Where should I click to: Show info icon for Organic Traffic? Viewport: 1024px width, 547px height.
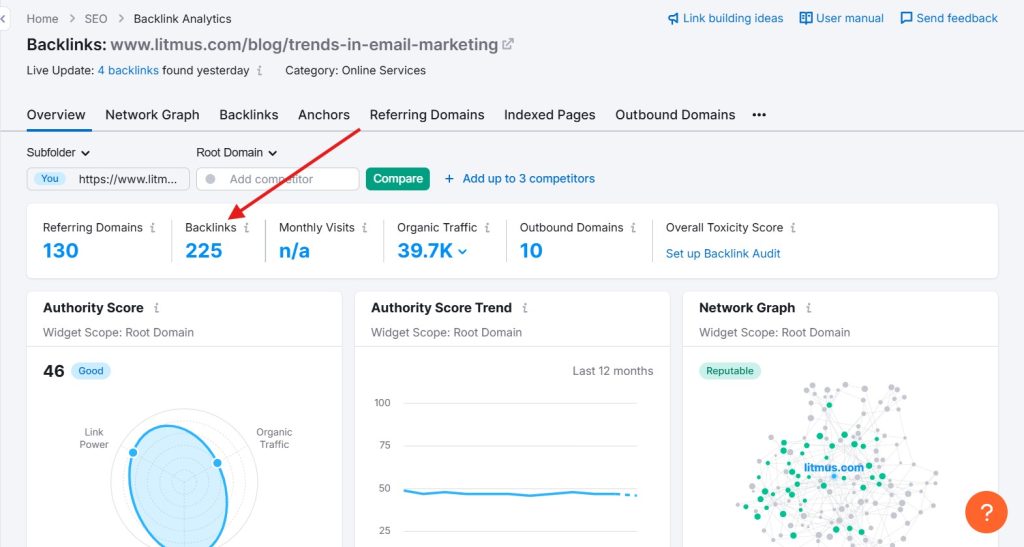[x=487, y=228]
